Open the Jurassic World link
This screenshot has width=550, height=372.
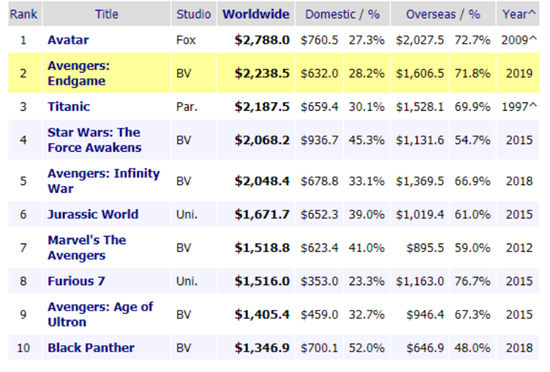pos(93,214)
